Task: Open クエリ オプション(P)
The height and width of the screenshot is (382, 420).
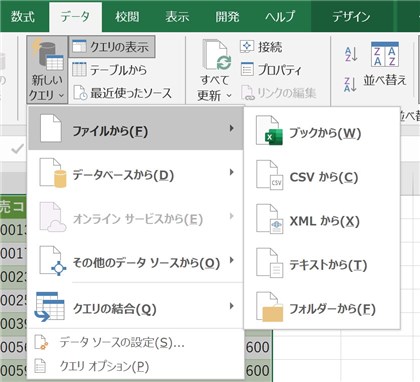Action: click(x=104, y=366)
